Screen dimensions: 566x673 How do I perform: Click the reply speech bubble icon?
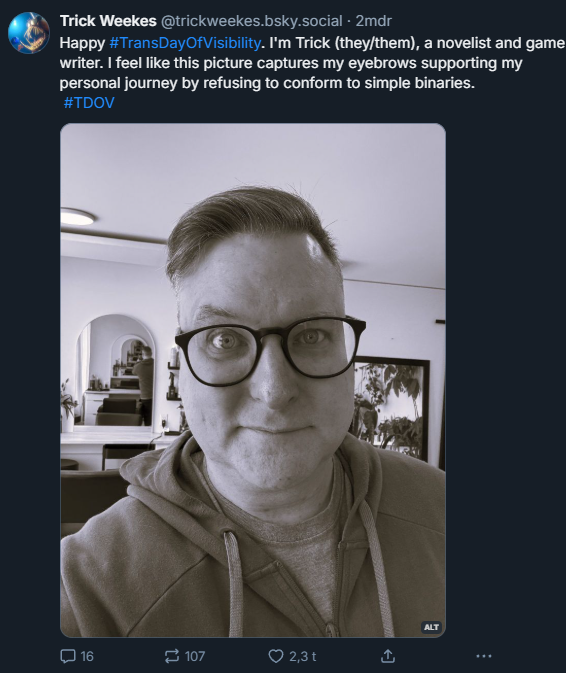pos(67,656)
